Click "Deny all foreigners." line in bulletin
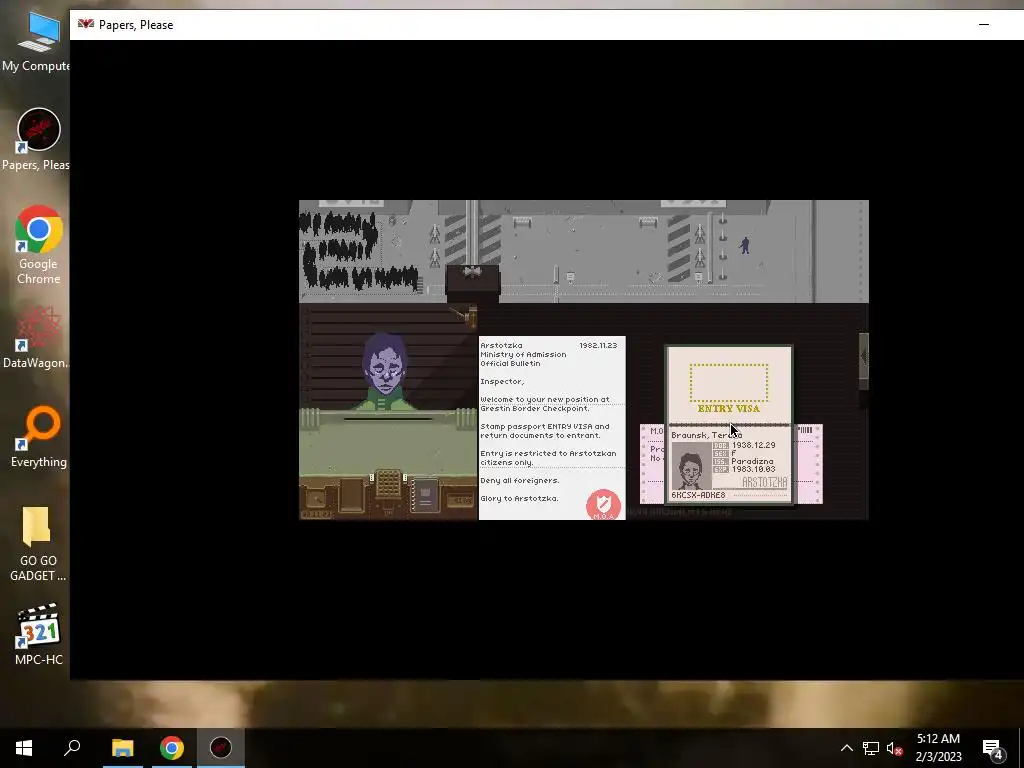This screenshot has height=768, width=1024. pyautogui.click(x=520, y=481)
